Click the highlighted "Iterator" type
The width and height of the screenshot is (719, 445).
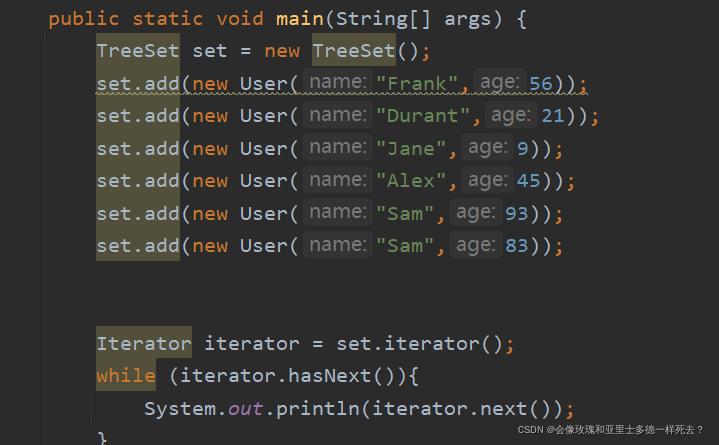[144, 343]
